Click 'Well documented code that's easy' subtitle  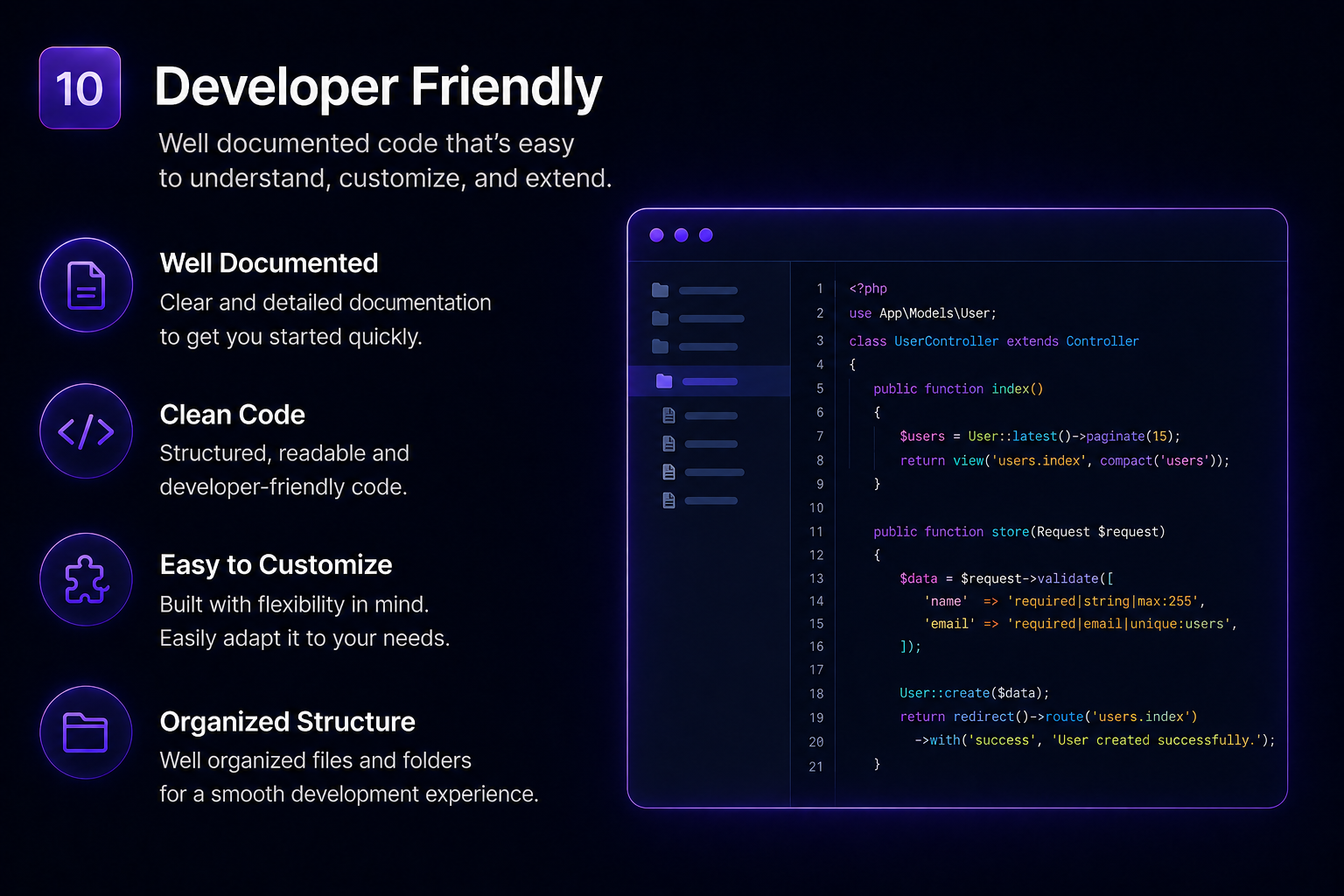pyautogui.click(x=367, y=143)
